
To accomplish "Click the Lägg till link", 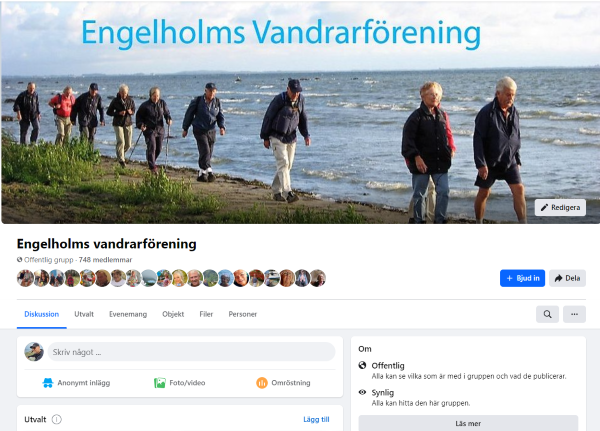I will [x=316, y=420].
